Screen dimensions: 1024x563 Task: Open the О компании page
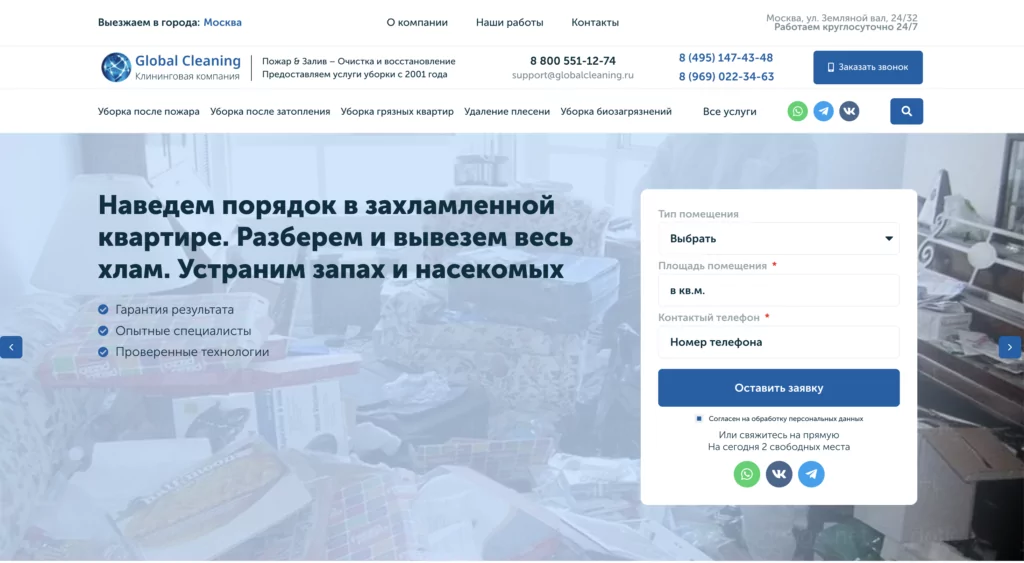click(417, 22)
